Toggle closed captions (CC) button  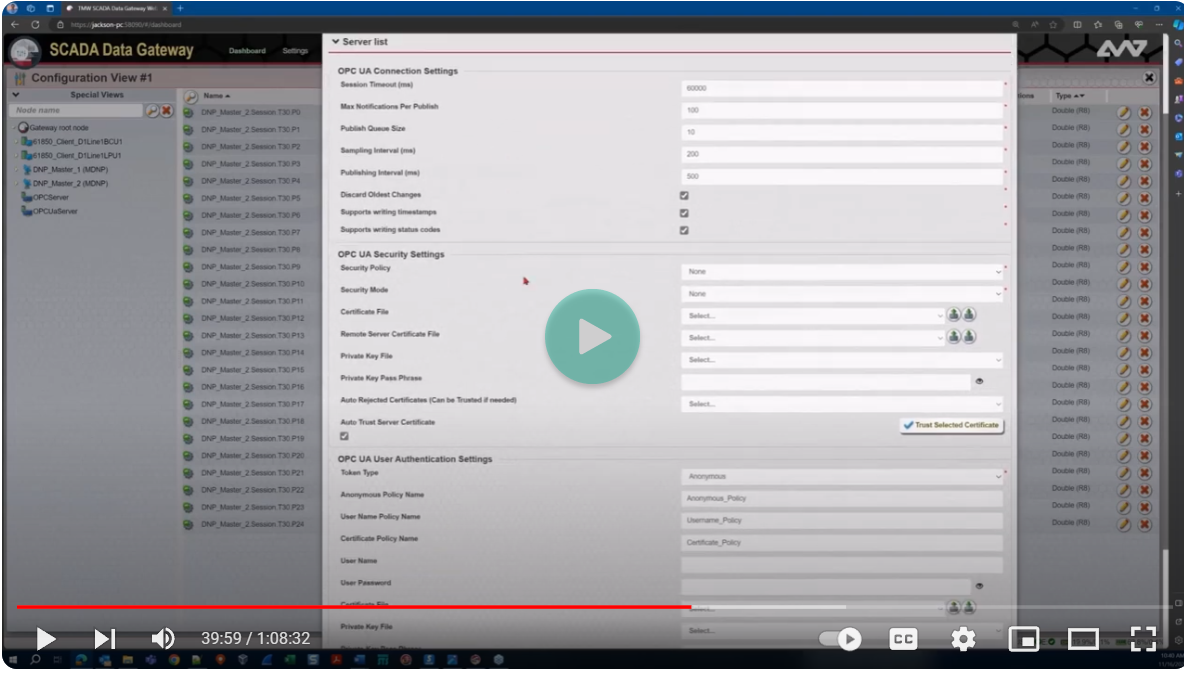click(903, 639)
